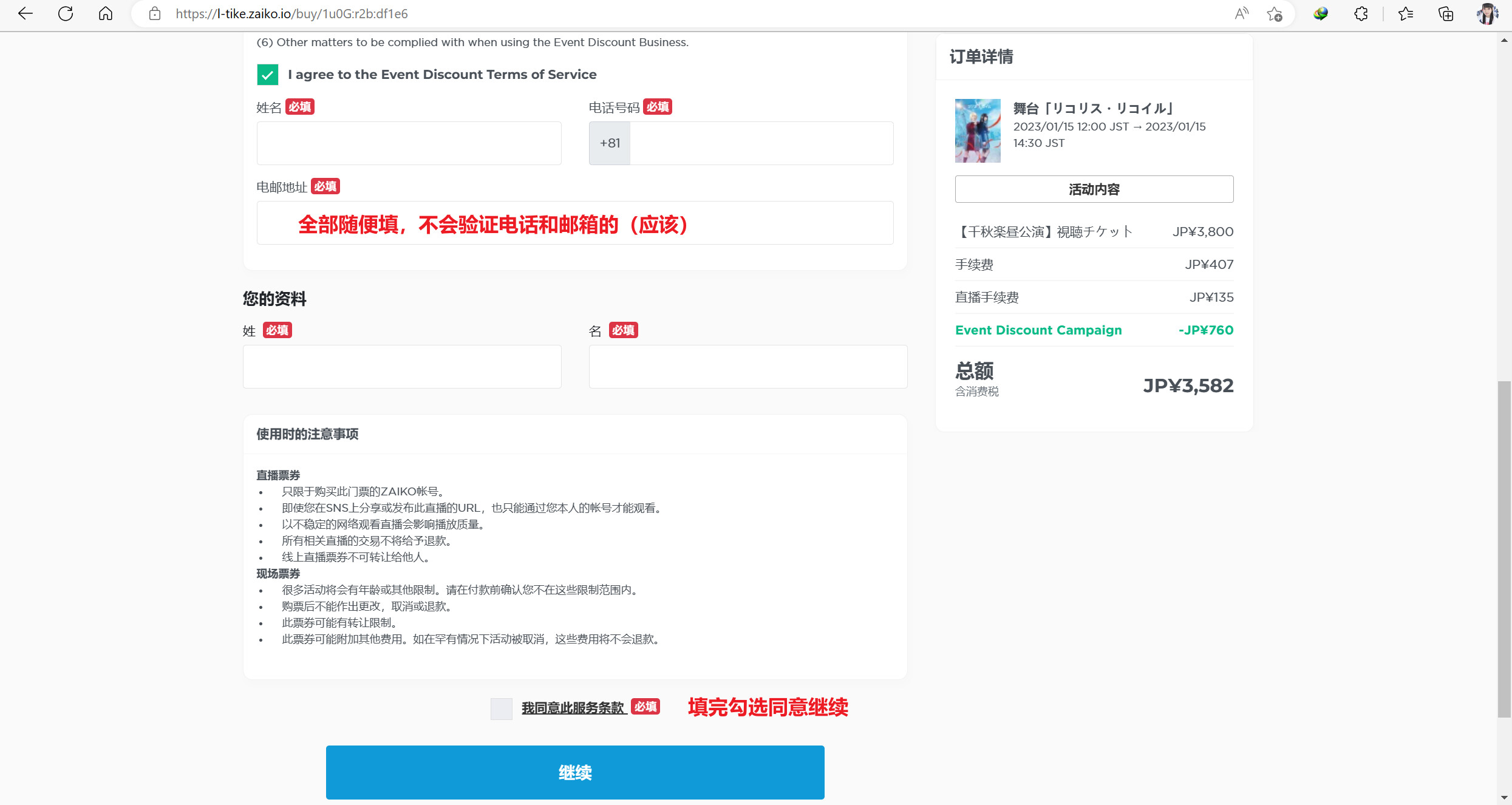
Task: Open the Extensions puzzle icon
Action: coord(1361,13)
